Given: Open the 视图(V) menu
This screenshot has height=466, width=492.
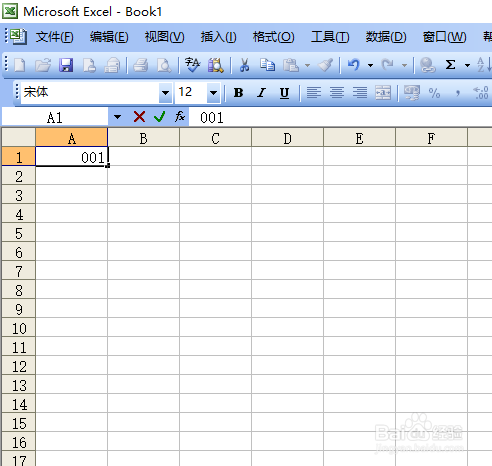Looking at the screenshot, I should pos(164,37).
